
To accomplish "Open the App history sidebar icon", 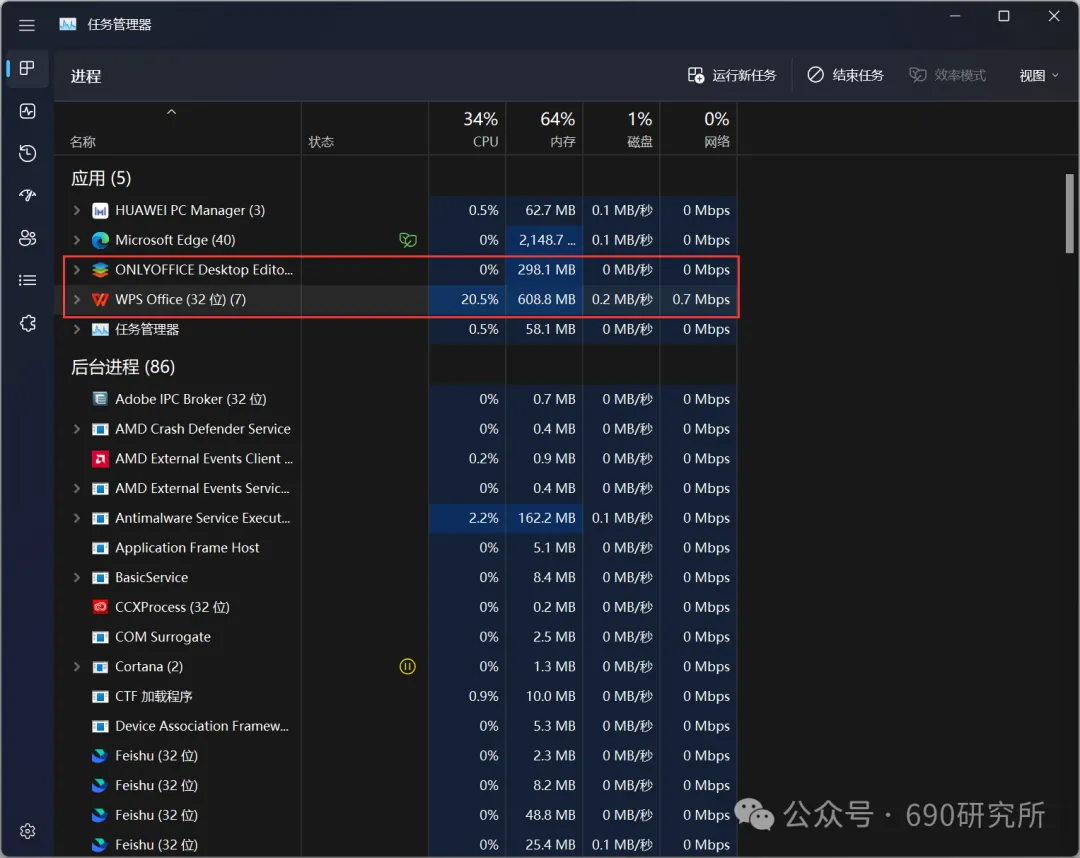I will (x=27, y=153).
